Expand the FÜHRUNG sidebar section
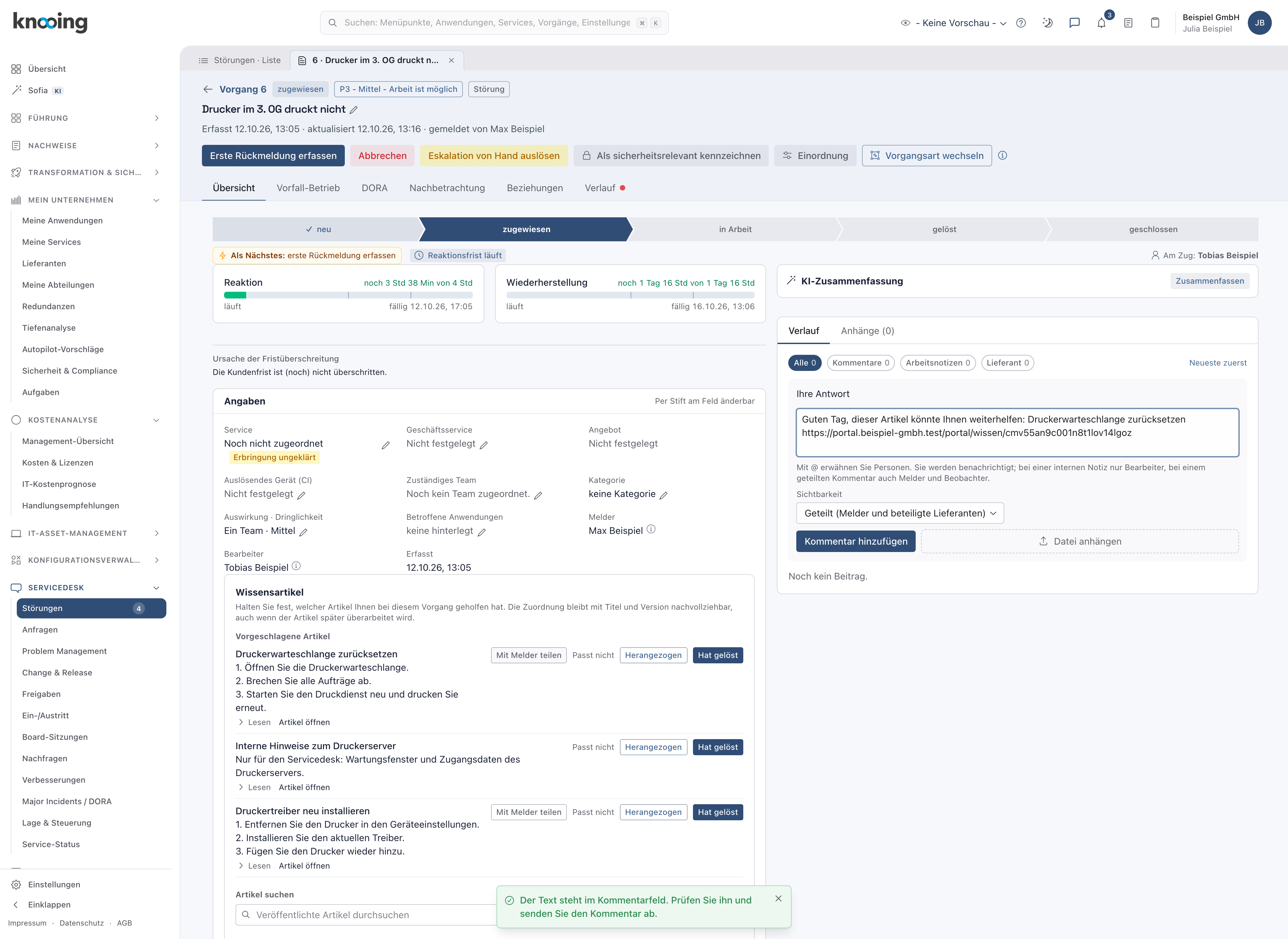 [85, 118]
